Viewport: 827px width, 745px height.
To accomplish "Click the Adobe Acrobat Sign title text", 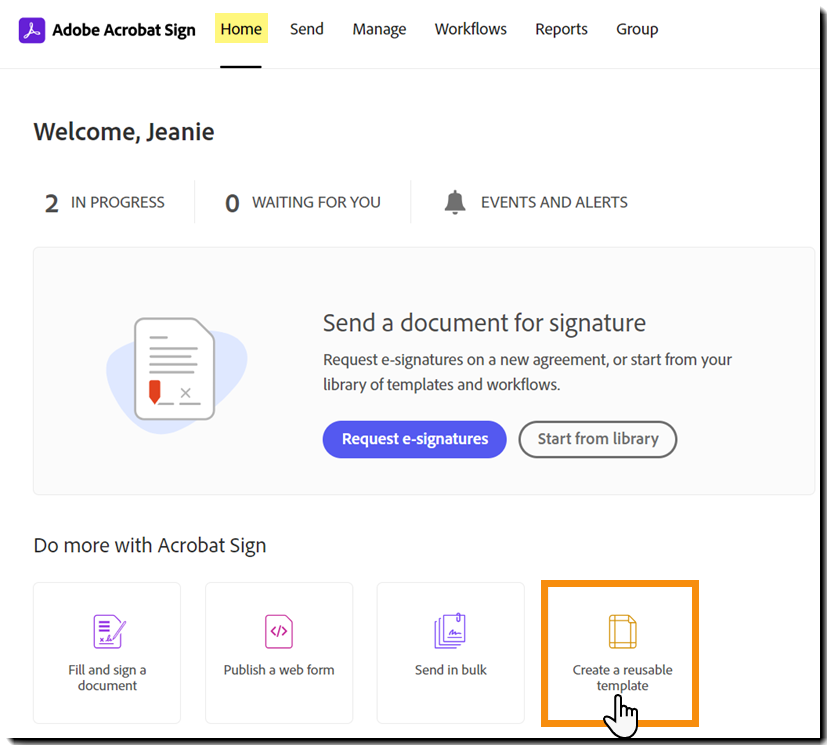I will pyautogui.click(x=124, y=30).
